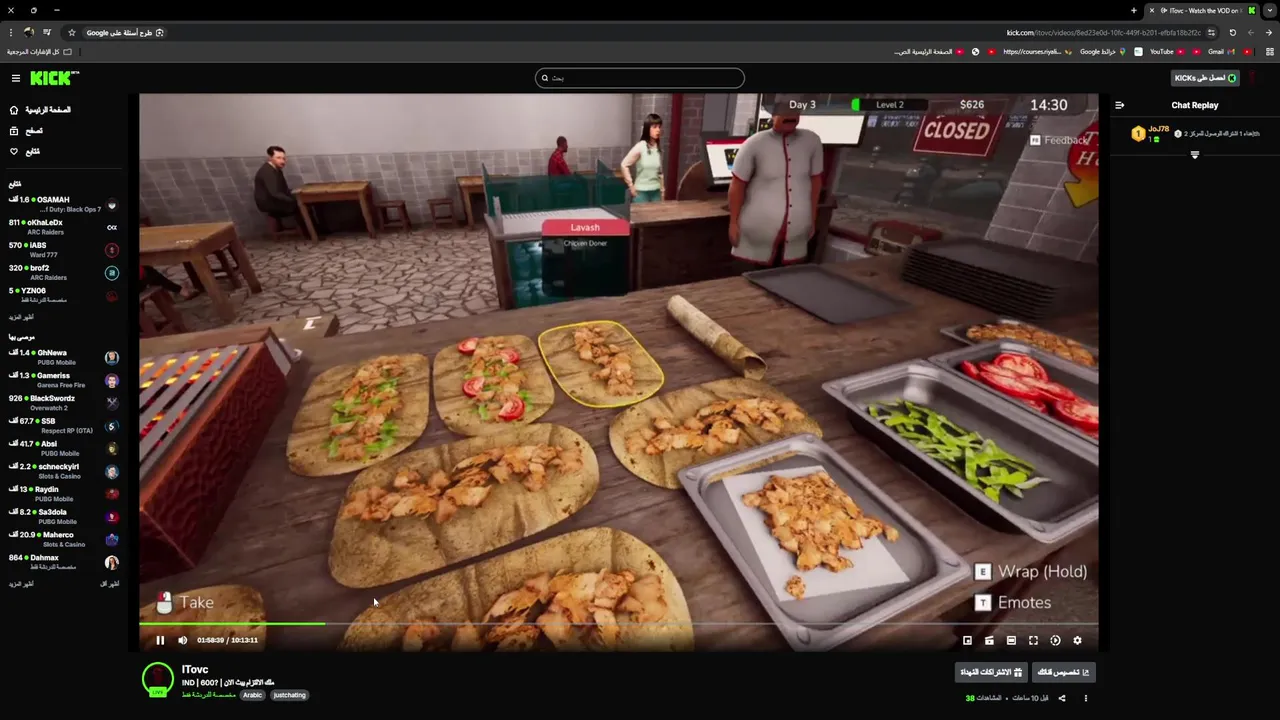Open the ITovc channel name link
This screenshot has width=1280, height=720.
195,670
